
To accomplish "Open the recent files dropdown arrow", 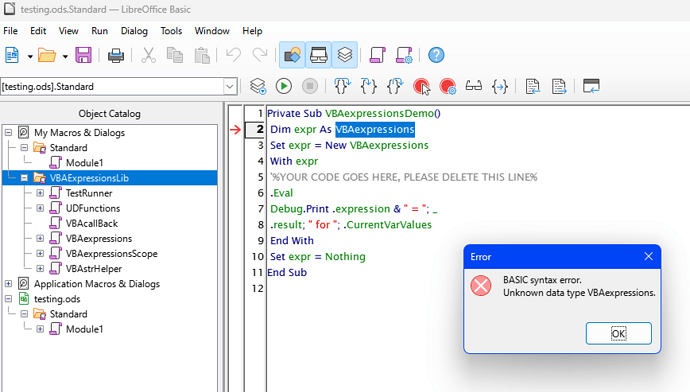I will point(65,56).
